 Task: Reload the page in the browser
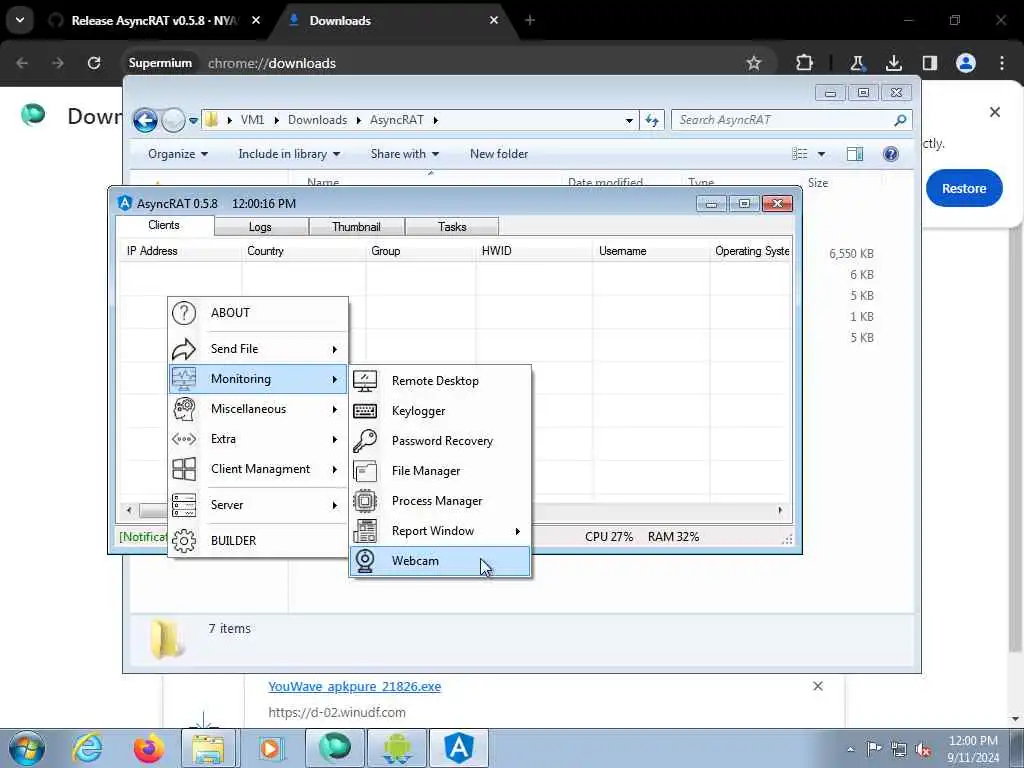pos(94,63)
